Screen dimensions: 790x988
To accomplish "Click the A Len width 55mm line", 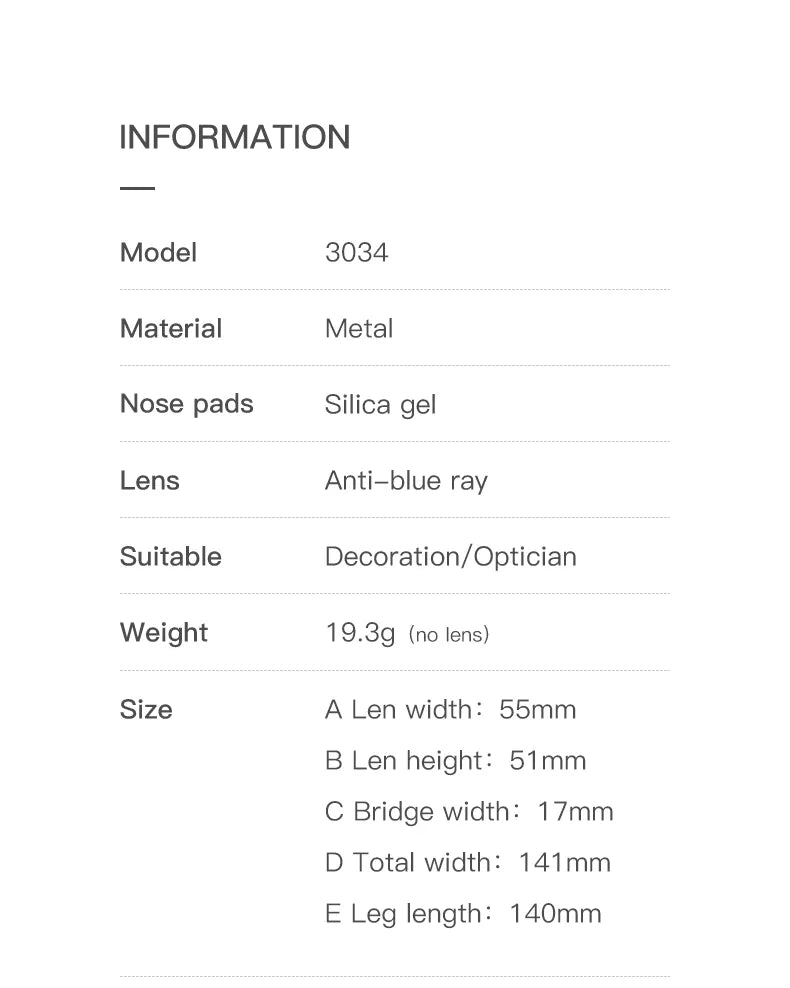I will point(450,710).
